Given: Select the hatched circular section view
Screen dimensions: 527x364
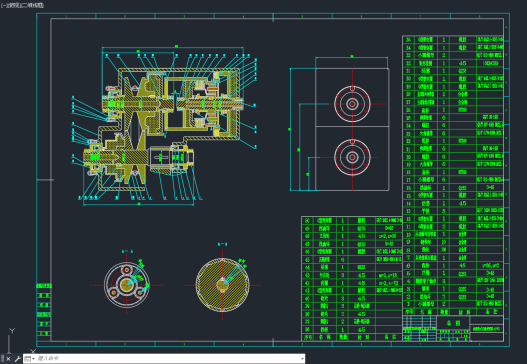Looking at the screenshot, I should (x=222, y=285).
